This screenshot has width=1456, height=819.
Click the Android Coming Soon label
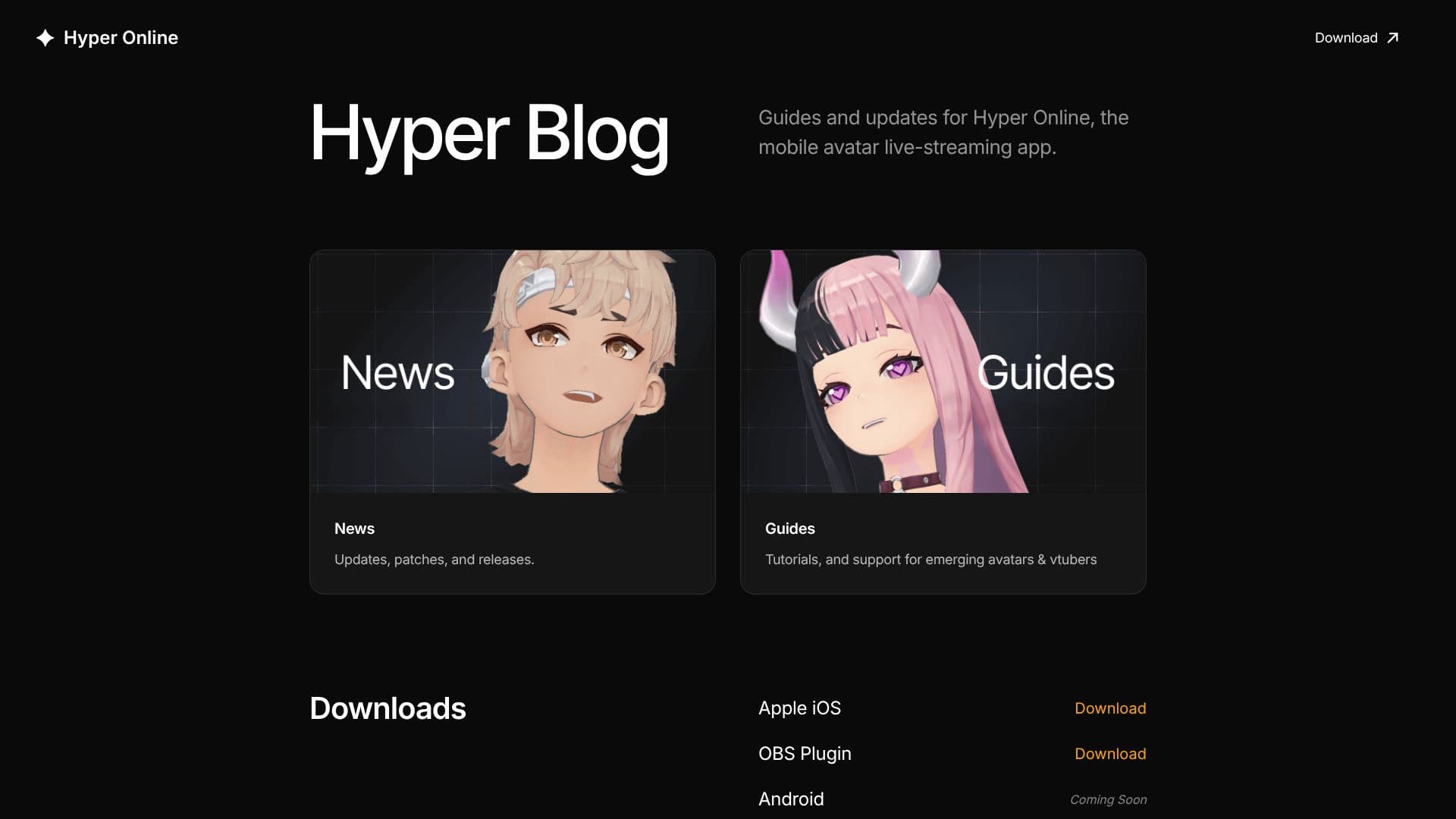pos(1108,799)
